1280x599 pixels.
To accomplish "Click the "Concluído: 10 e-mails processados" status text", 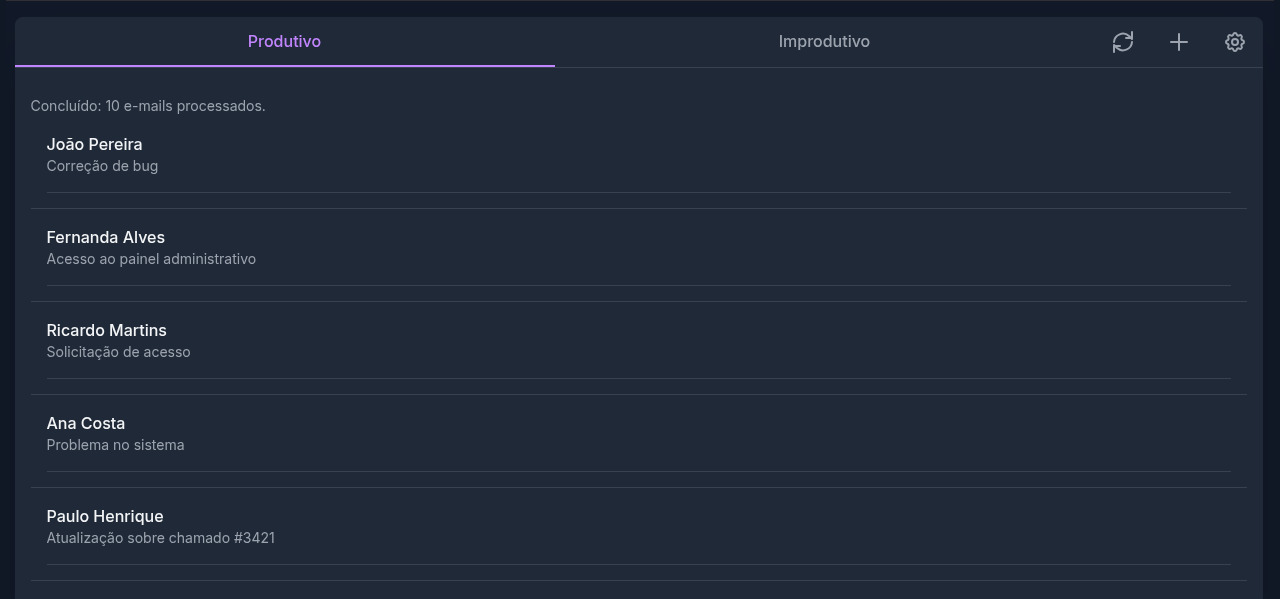I will click(x=148, y=106).
